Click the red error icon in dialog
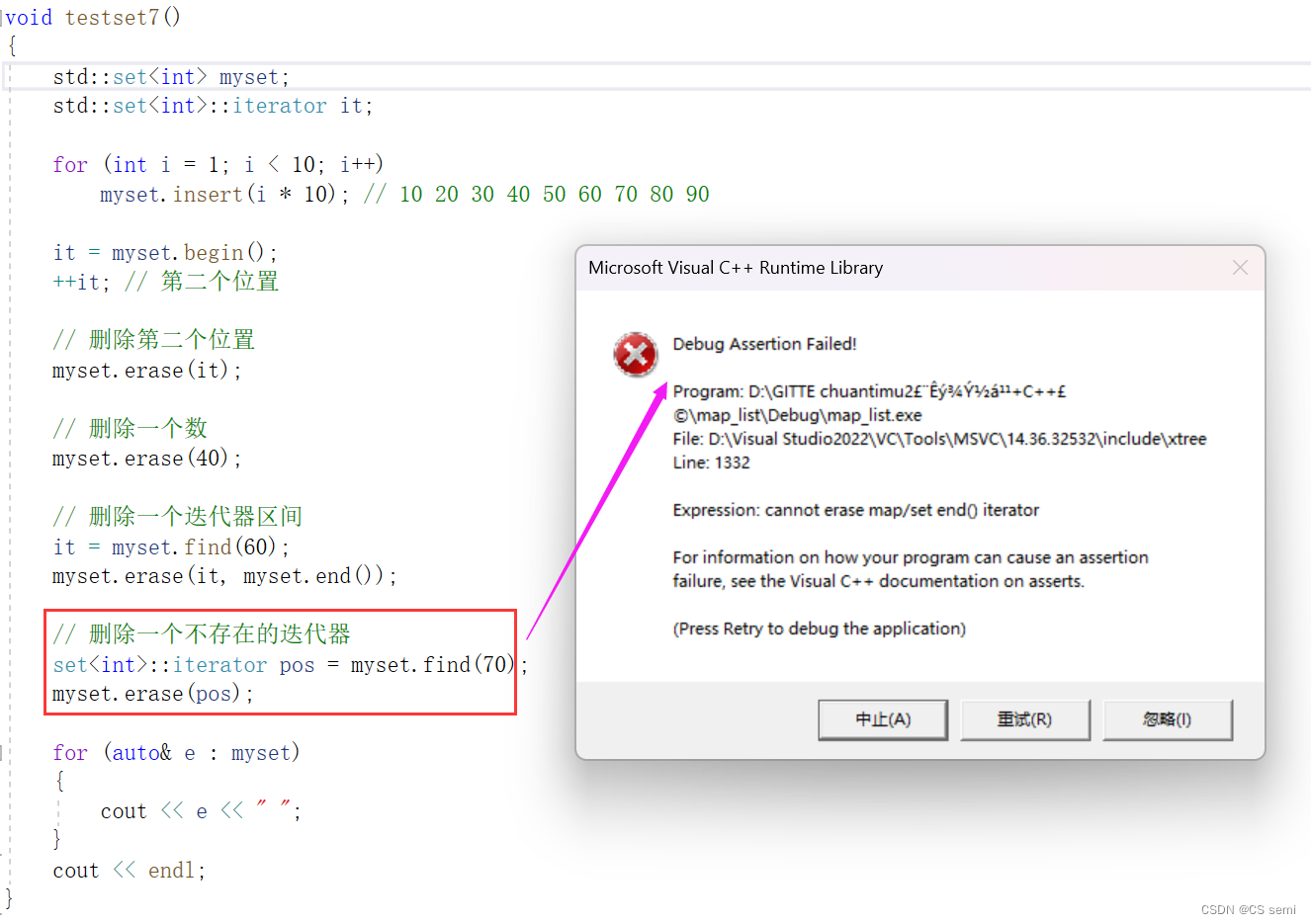1311x924 pixels. (x=636, y=354)
